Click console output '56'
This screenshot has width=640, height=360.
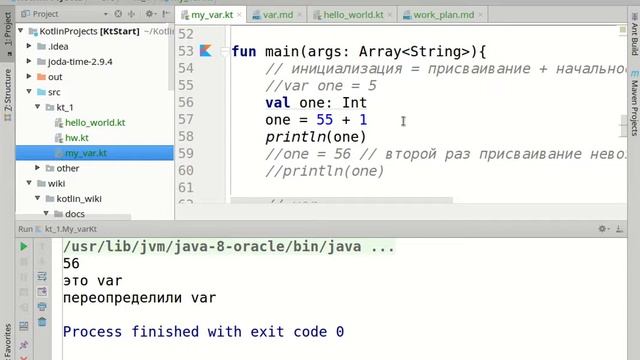[x=71, y=264]
